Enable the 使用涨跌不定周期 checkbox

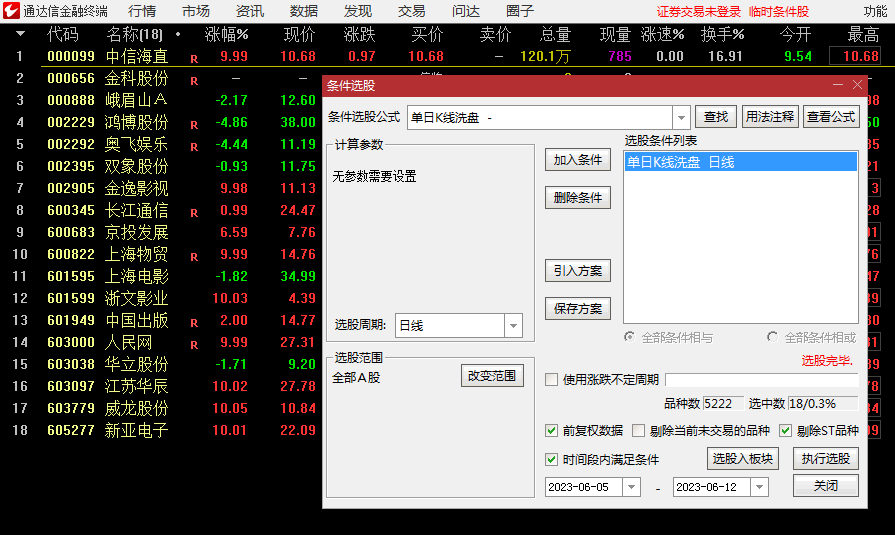(x=551, y=380)
